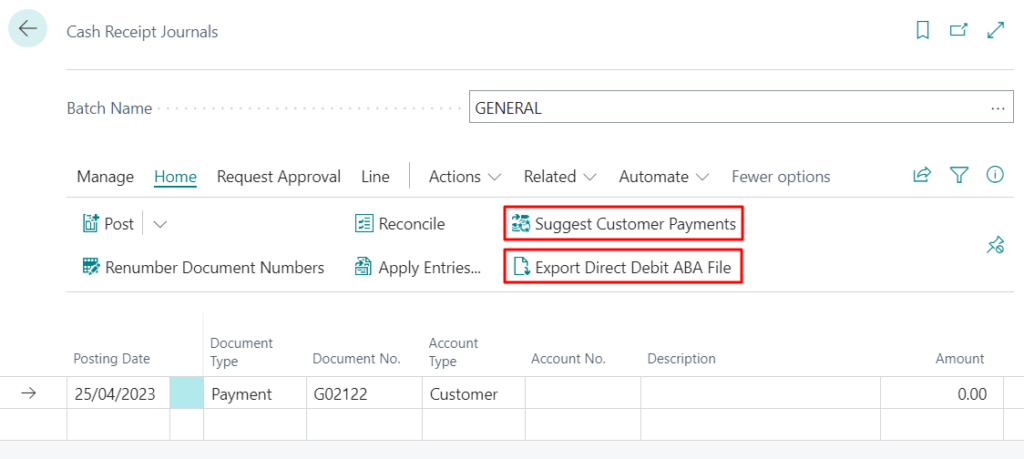Viewport: 1024px width, 459px height.
Task: Click the Reconcile action
Action: click(400, 224)
